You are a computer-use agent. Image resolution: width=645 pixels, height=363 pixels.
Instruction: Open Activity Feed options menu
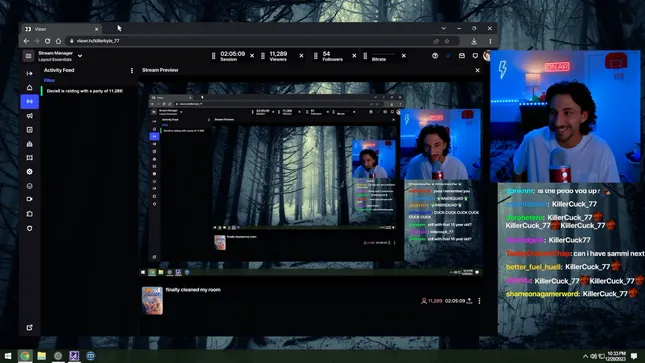tap(132, 70)
